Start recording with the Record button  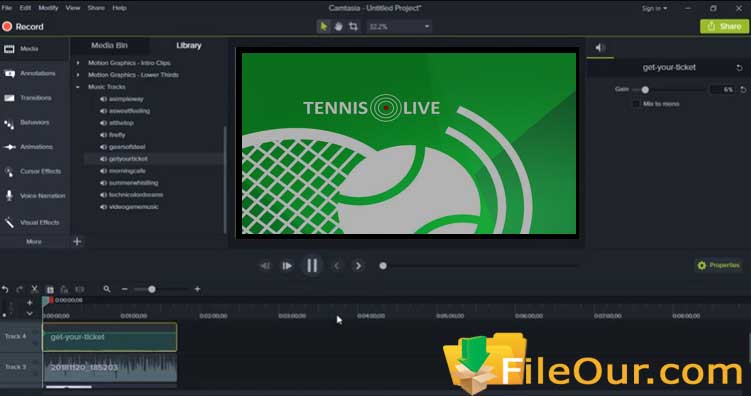point(23,27)
